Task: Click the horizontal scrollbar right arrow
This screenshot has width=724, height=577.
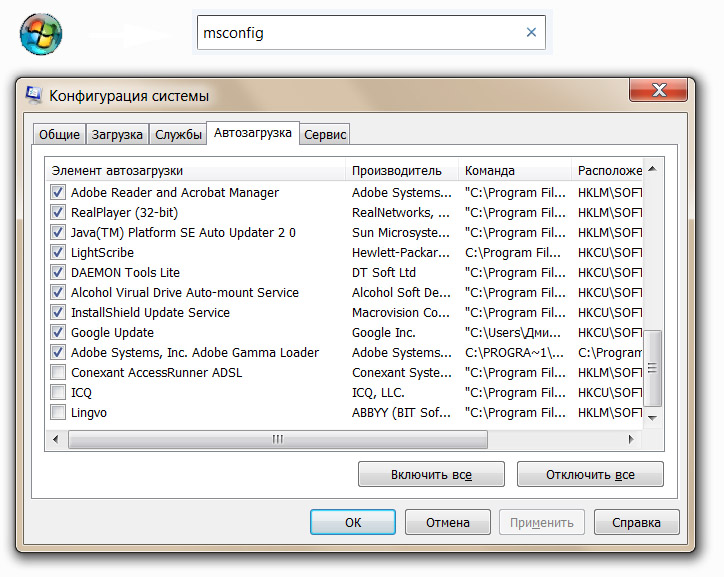Action: [631, 439]
